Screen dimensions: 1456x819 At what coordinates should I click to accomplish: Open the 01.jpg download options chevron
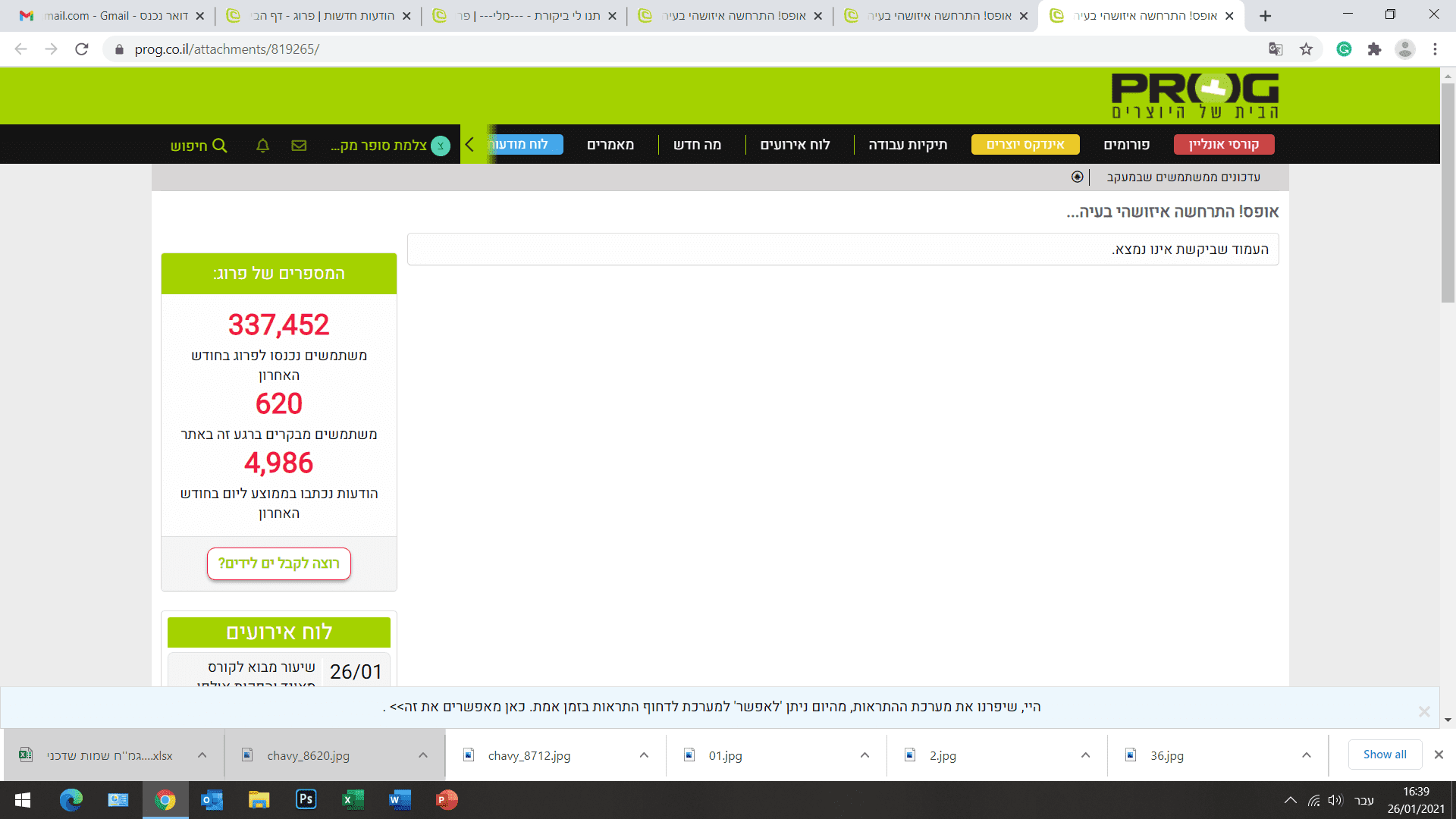click(864, 755)
